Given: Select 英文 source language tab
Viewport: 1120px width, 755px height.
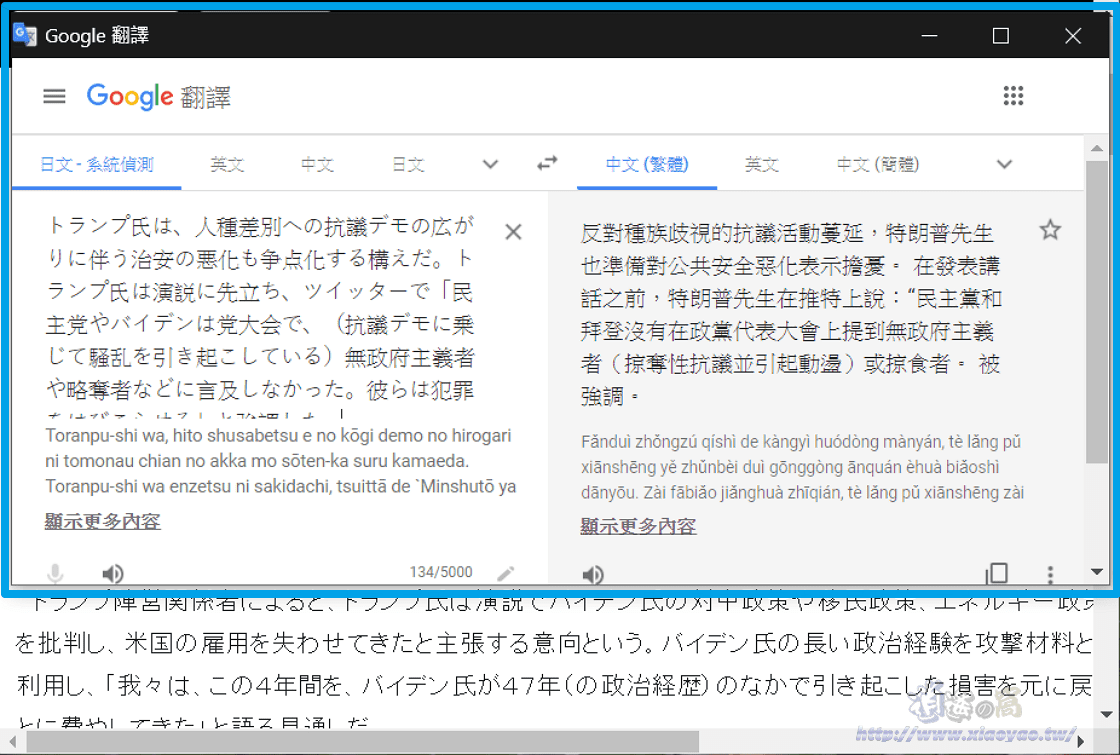Looking at the screenshot, I should tap(227, 164).
